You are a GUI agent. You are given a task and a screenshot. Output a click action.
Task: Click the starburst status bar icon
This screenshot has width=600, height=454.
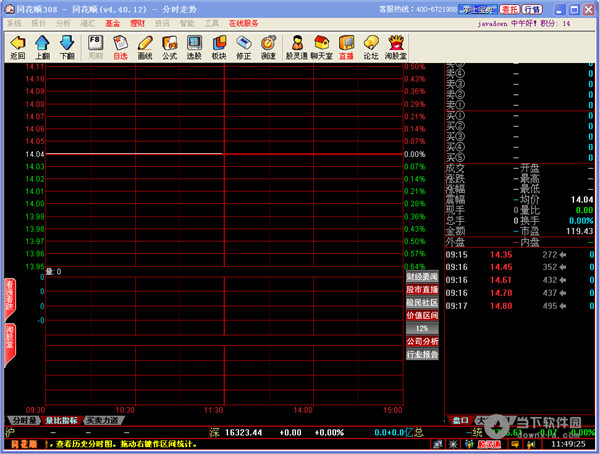tap(453, 444)
